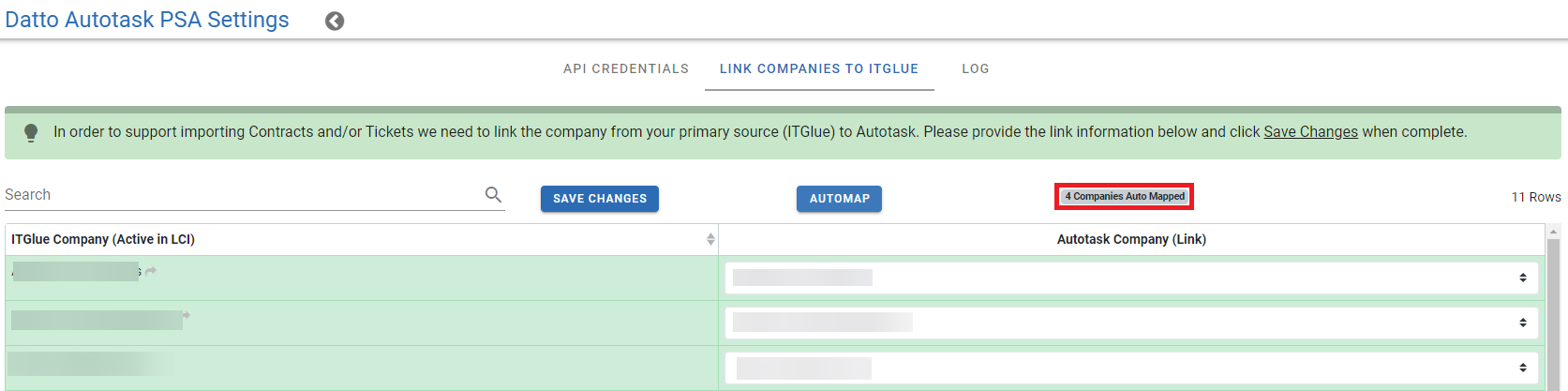Switch to the API Credentials tab
Image resolution: width=1568 pixels, height=391 pixels.
tap(626, 68)
